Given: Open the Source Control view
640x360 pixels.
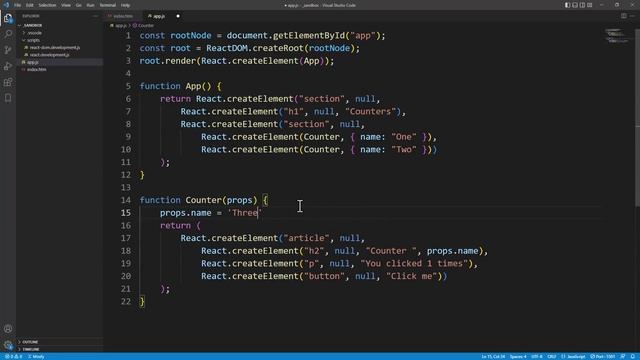Looking at the screenshot, I should click(8, 50).
